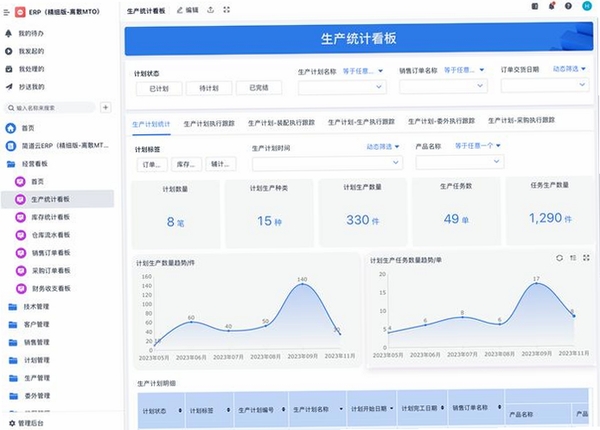Click the share/export icon in top toolbar
The width and height of the screenshot is (600, 430).
click(x=210, y=10)
